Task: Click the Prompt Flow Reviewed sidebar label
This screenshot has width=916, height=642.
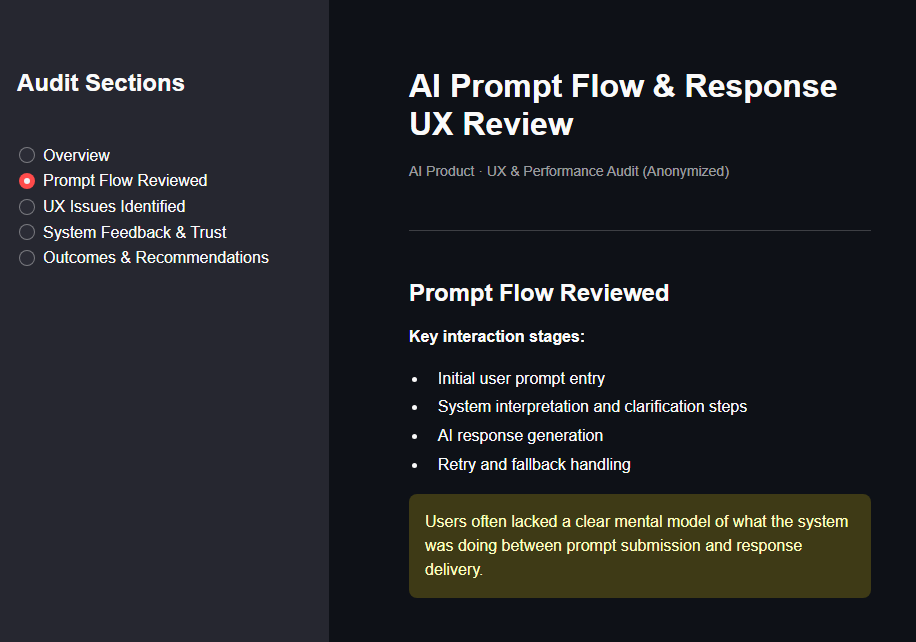Action: [125, 181]
